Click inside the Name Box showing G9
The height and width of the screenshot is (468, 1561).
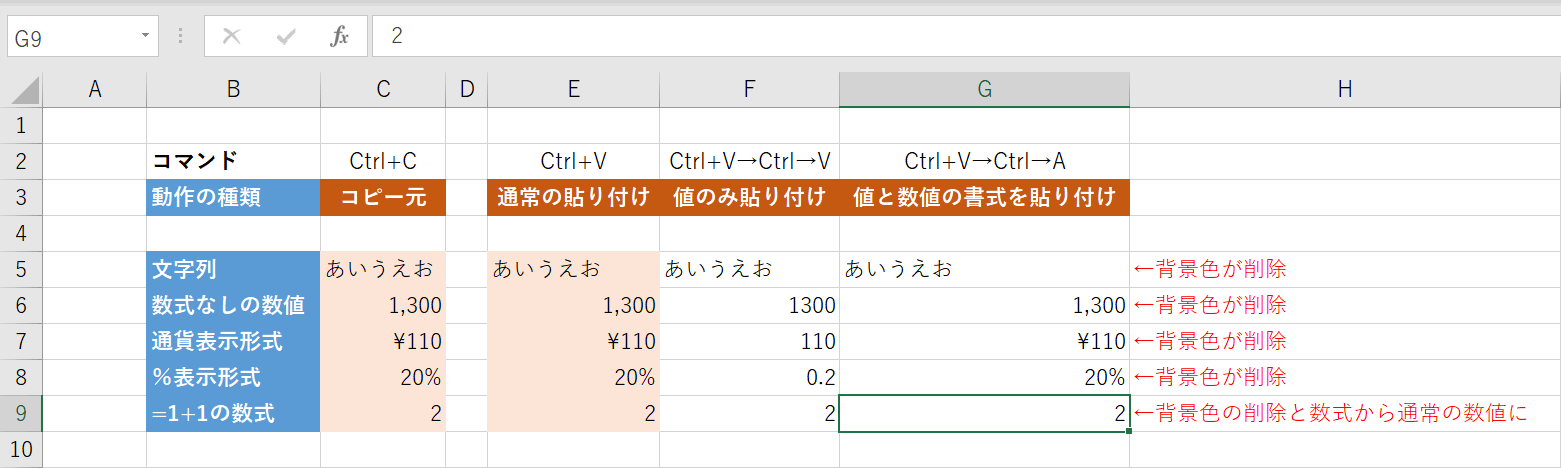[70, 36]
